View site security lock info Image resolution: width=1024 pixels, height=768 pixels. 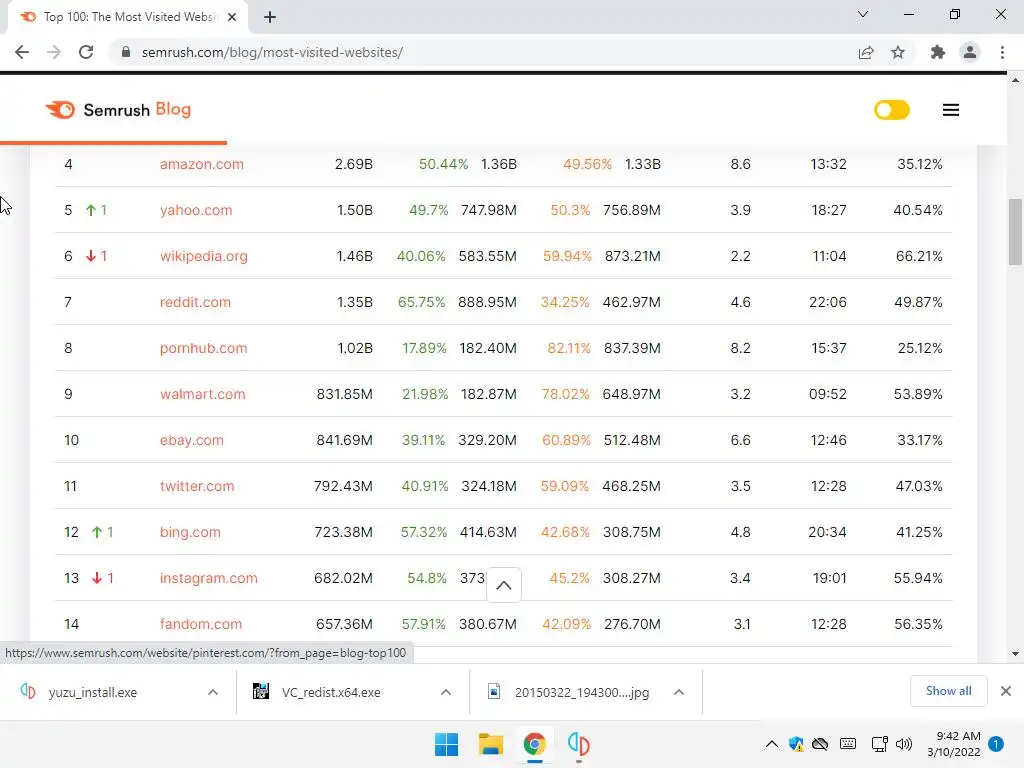coord(126,52)
